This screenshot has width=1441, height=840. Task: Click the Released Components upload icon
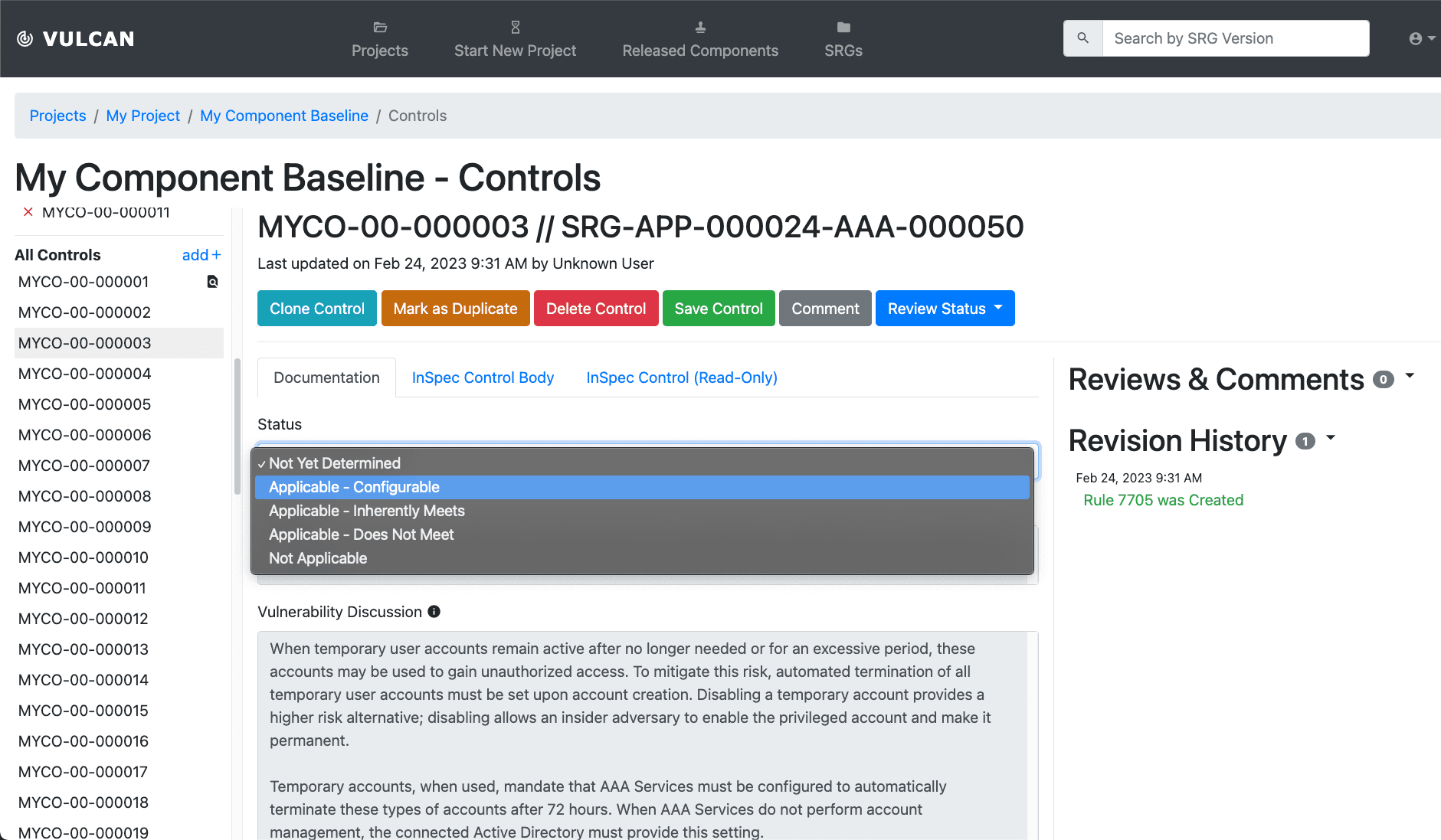click(699, 26)
